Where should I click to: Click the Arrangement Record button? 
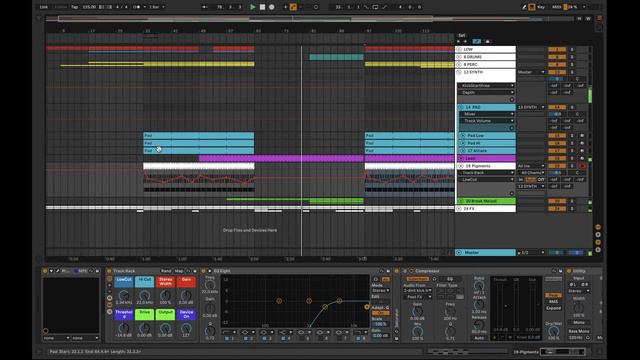click(x=272, y=7)
